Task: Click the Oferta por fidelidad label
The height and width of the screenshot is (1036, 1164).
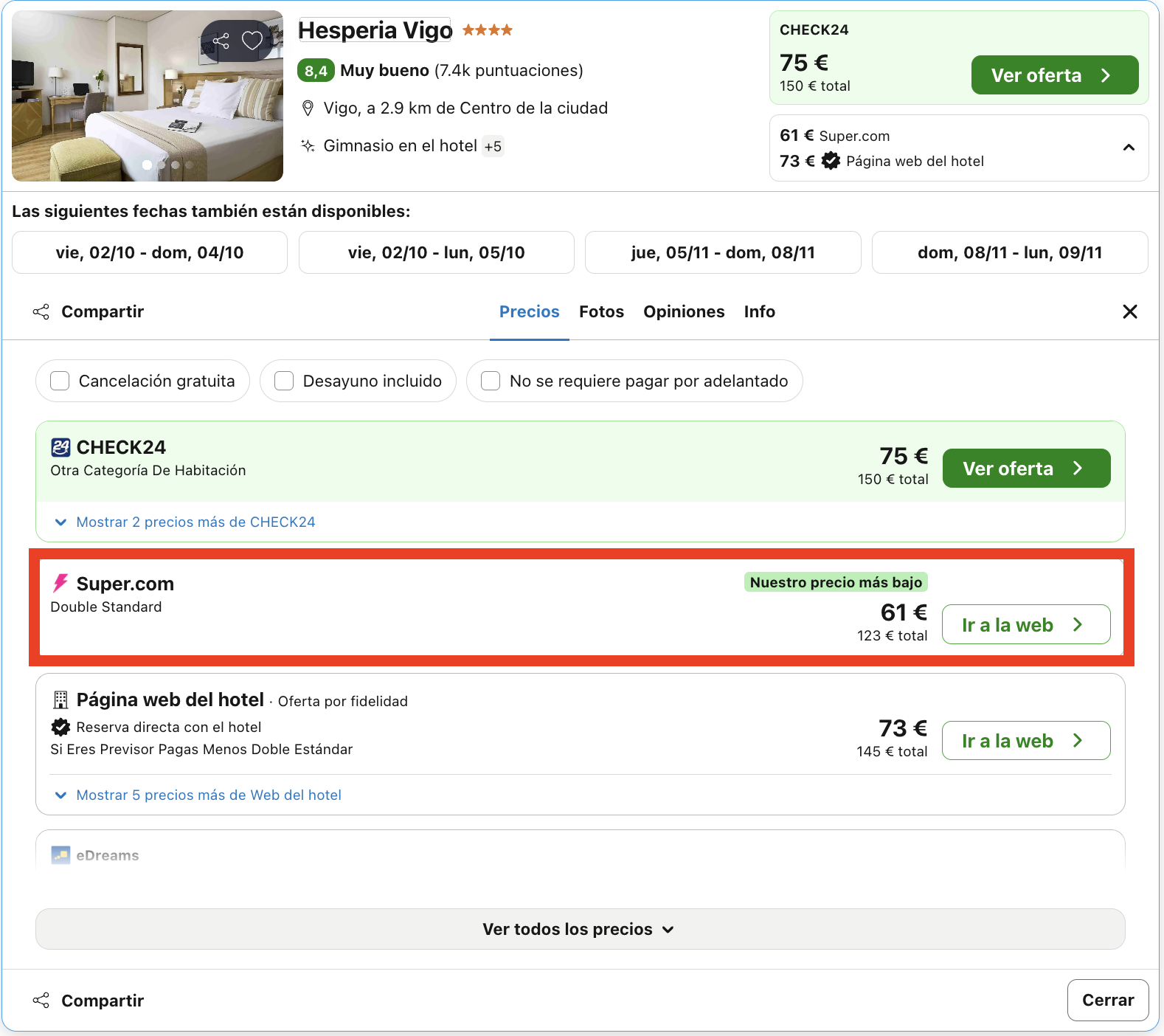Action: pyautogui.click(x=343, y=701)
